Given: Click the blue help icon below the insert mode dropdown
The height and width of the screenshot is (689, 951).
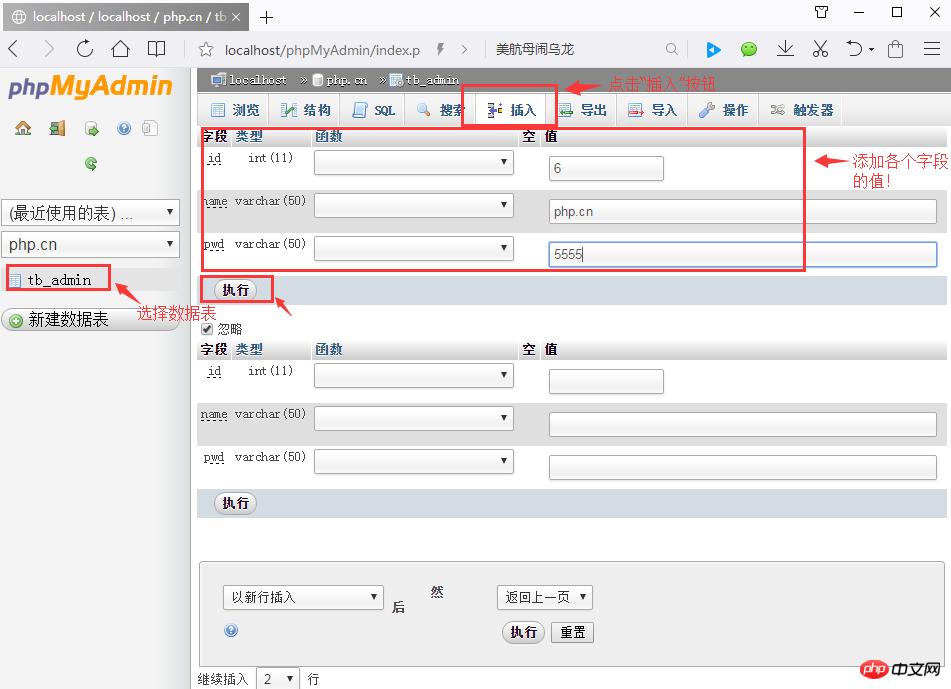Looking at the screenshot, I should pyautogui.click(x=231, y=630).
